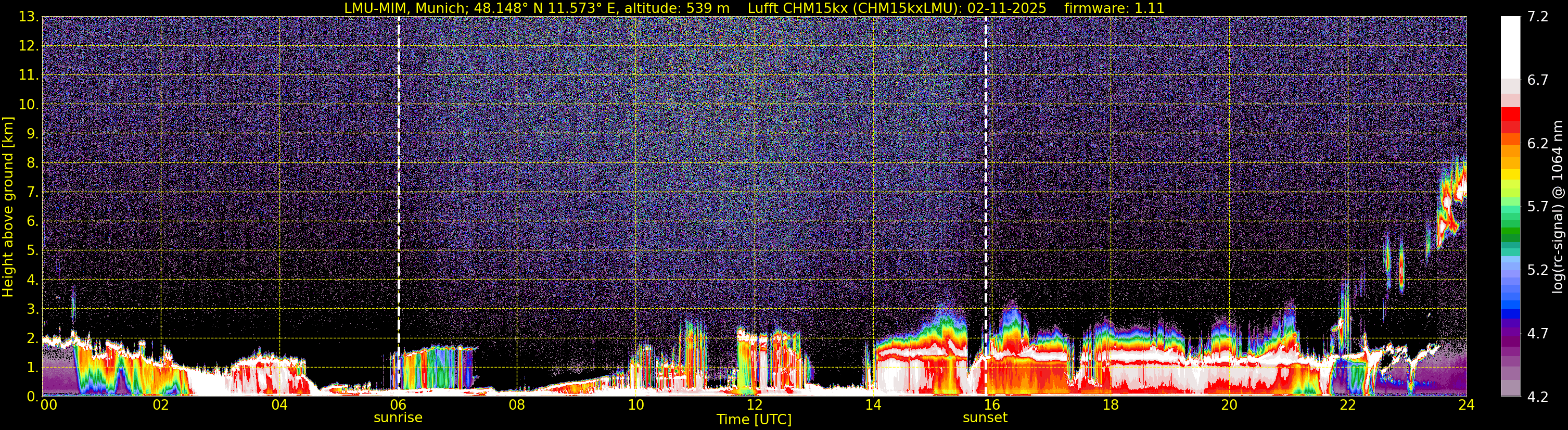Click the sunset label below the time axis
This screenshot has height=430, width=1568.
click(984, 418)
